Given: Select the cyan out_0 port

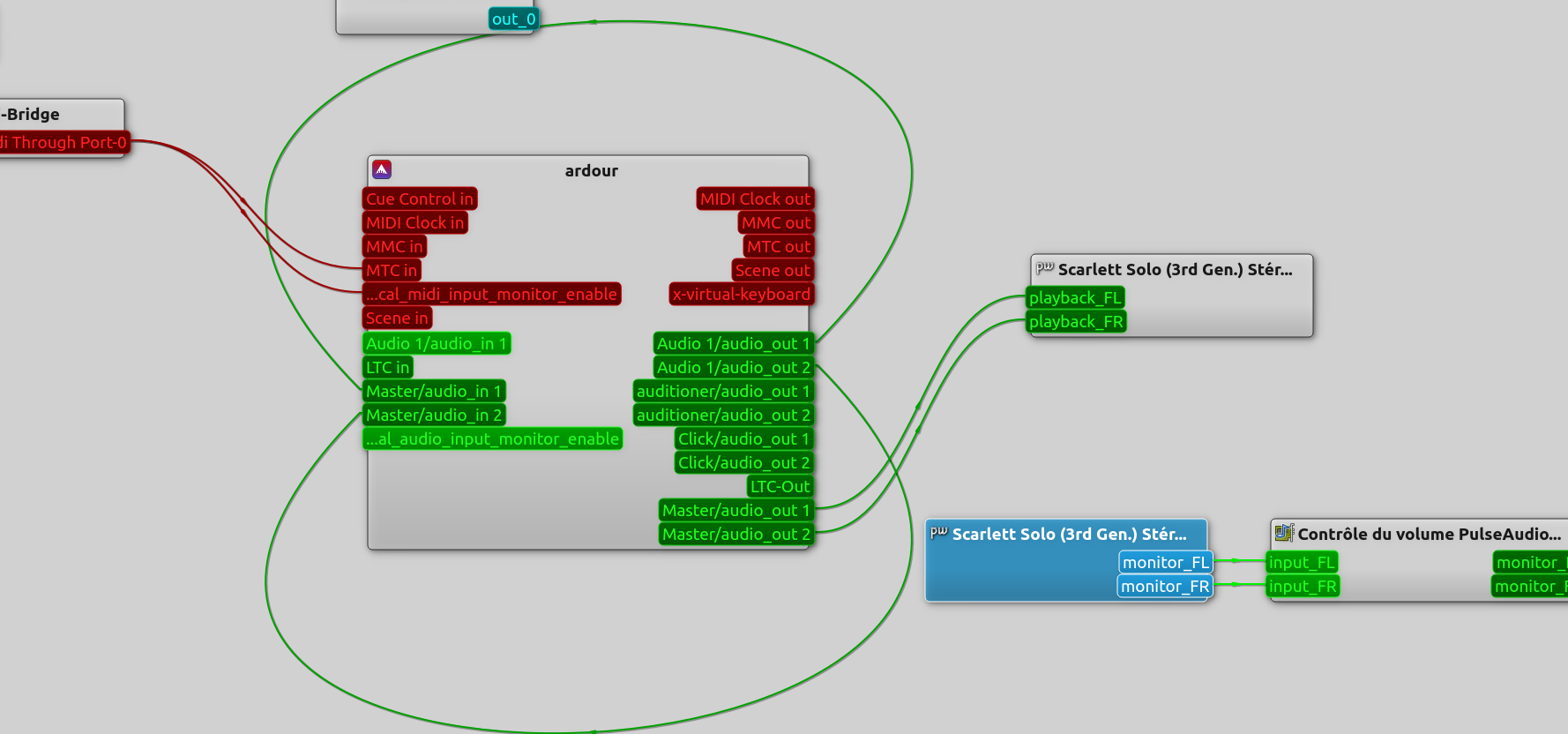Looking at the screenshot, I should 513,19.
